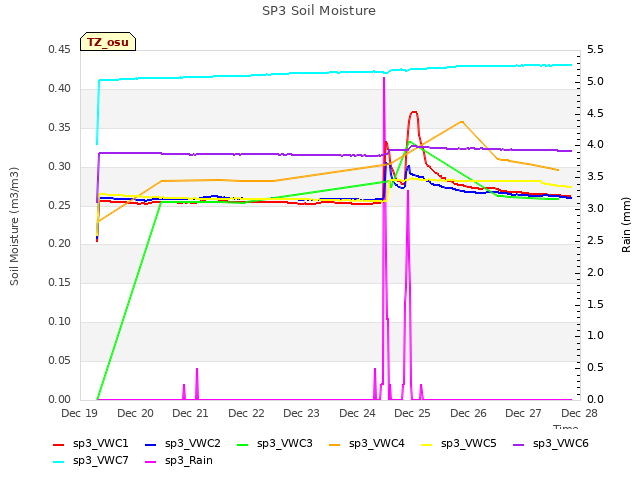
Task: Select the sp3_Rain legend entry
Action: tap(179, 461)
